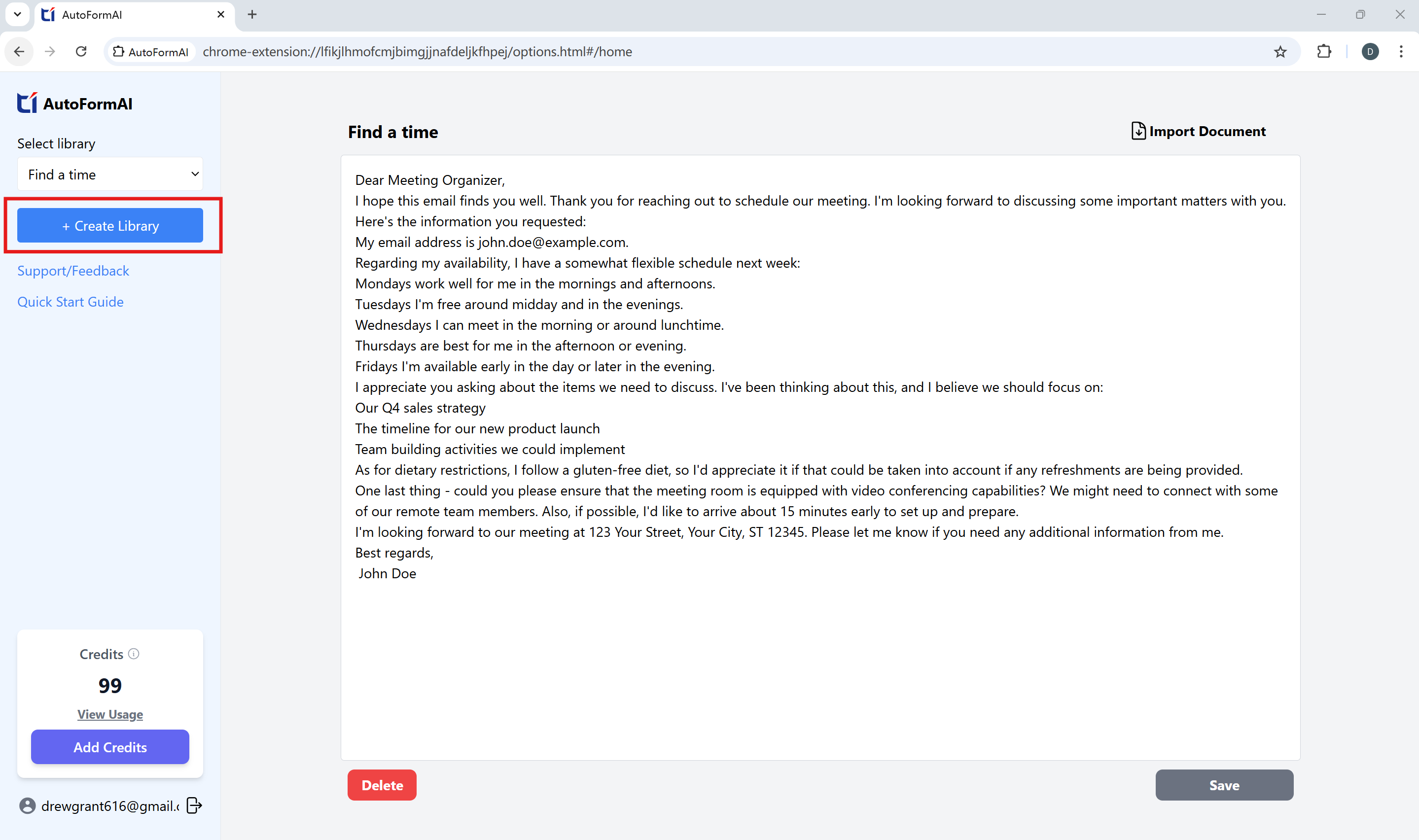The width and height of the screenshot is (1419, 840).
Task: Click the Chrome profile avatar D
Action: point(1370,51)
